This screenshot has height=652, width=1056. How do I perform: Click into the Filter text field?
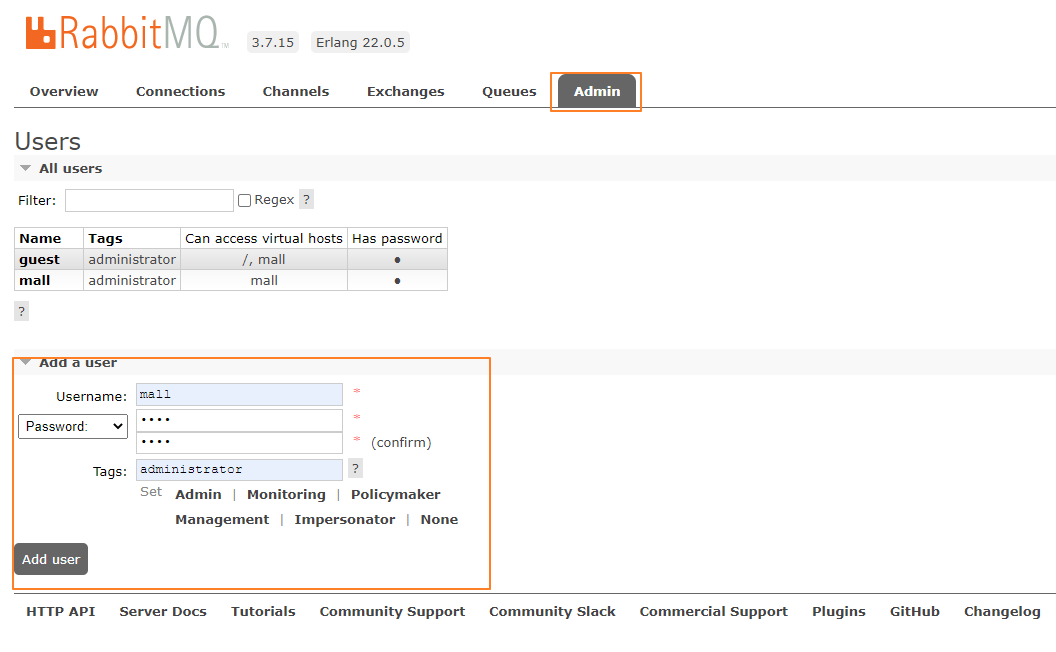point(149,201)
